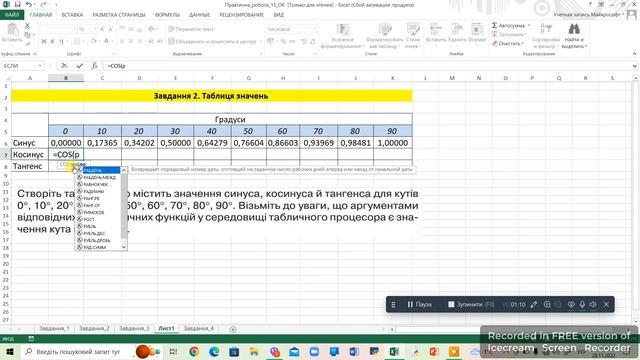The width and height of the screenshot is (640, 360).
Task: Switch to the ДАННЫЕ ribbon tab
Action: [199, 15]
